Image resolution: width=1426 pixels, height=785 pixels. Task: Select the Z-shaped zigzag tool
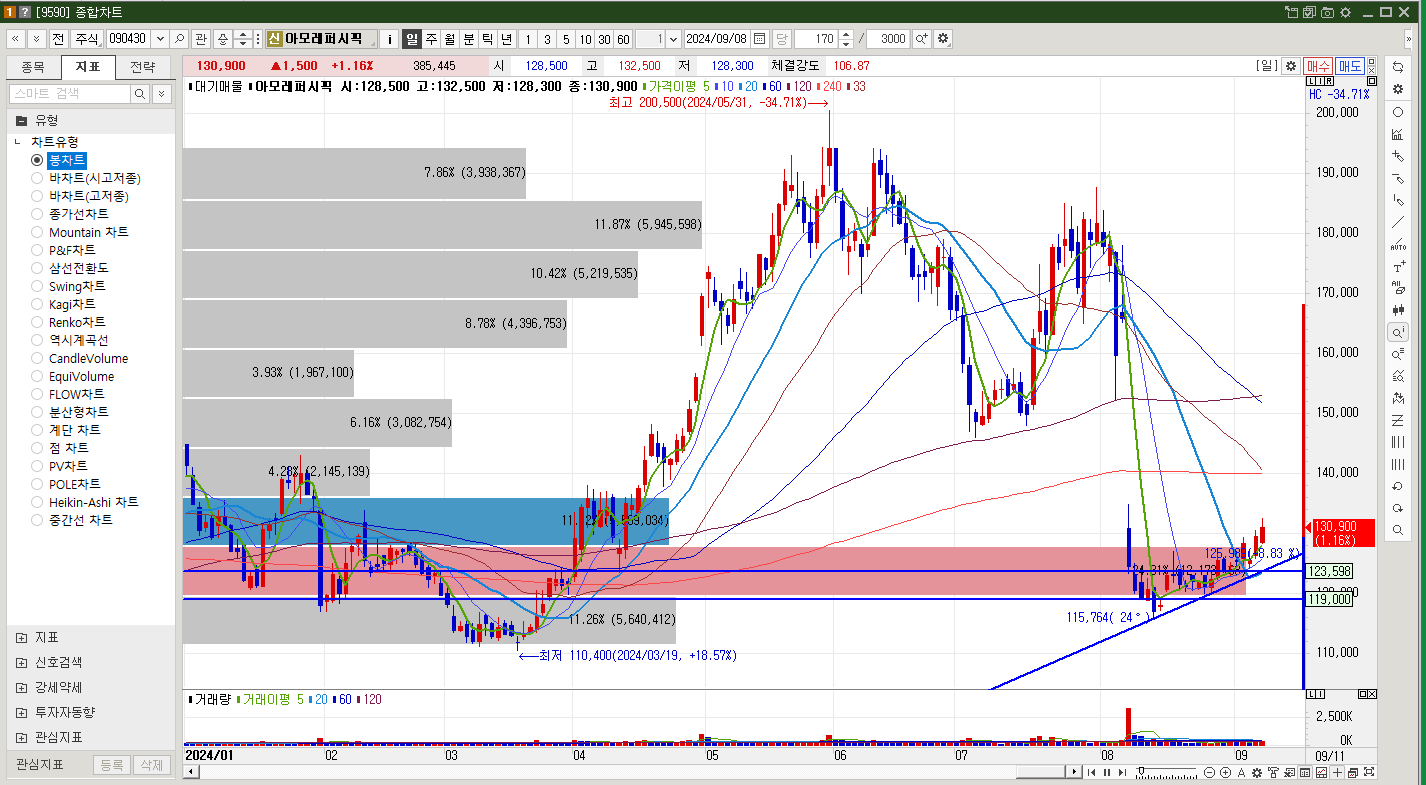pyautogui.click(x=1398, y=420)
